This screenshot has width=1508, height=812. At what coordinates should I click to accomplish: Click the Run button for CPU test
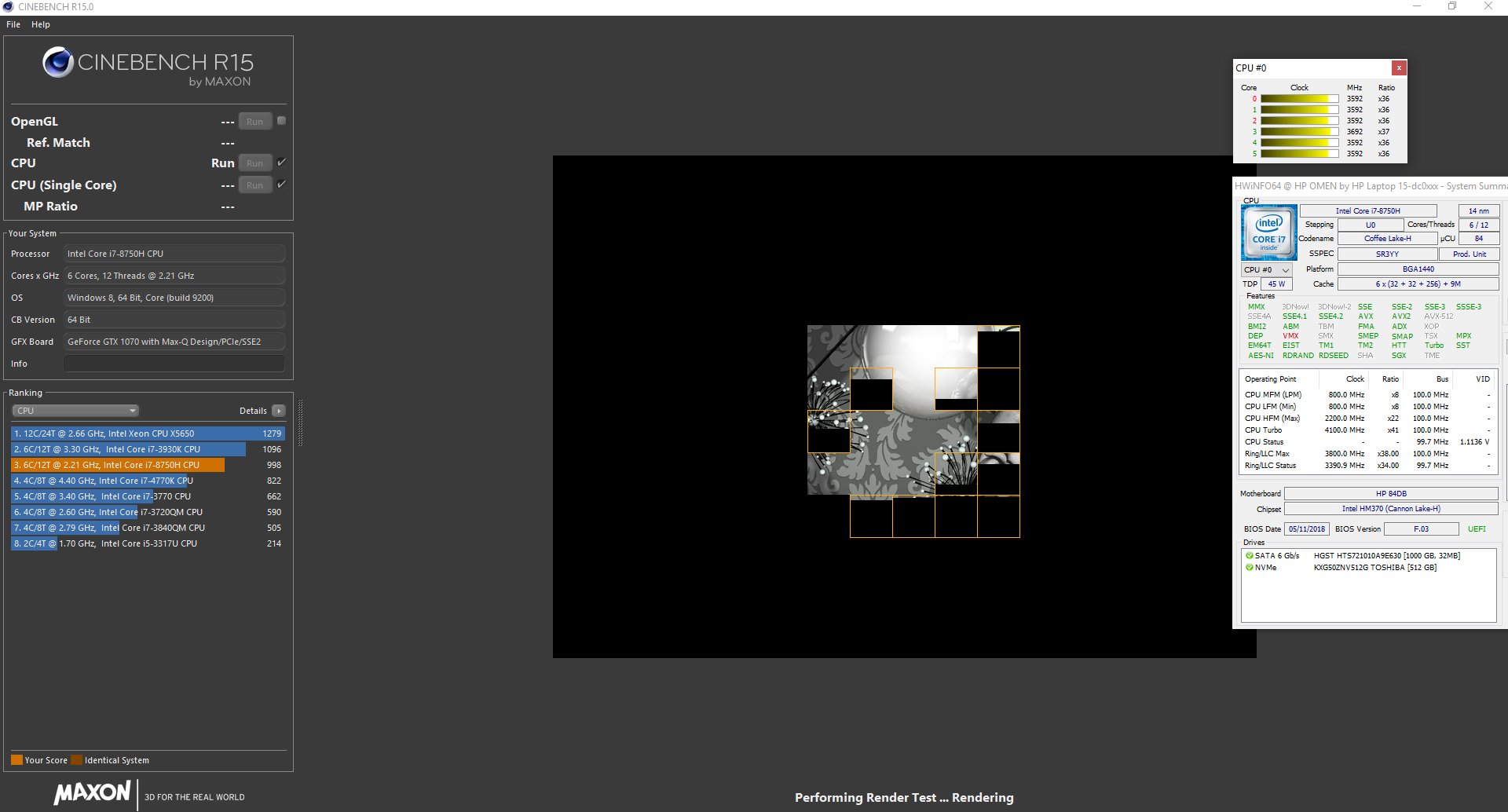254,163
